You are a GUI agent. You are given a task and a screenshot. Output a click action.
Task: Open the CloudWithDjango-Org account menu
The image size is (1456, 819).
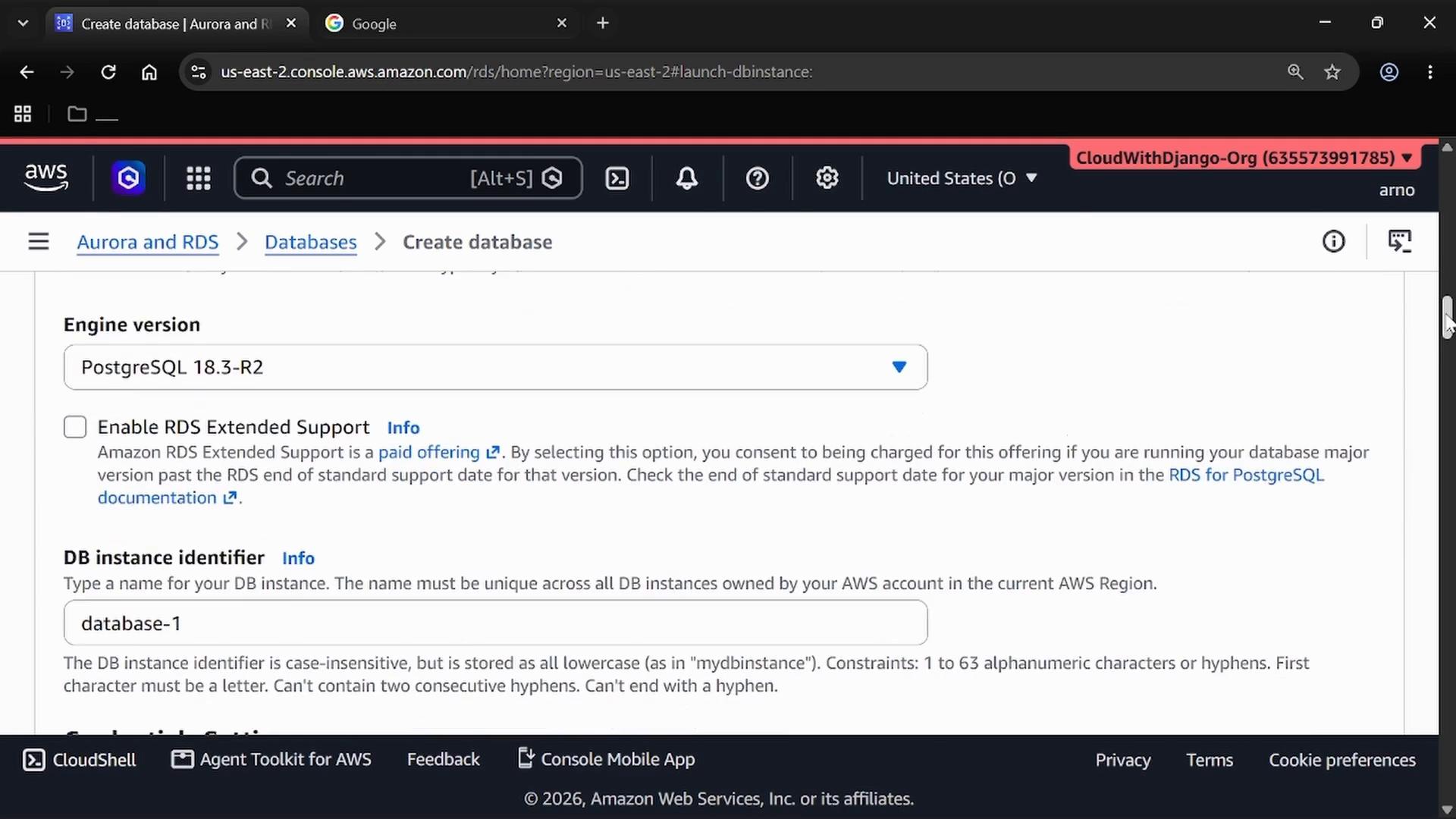[x=1244, y=158]
